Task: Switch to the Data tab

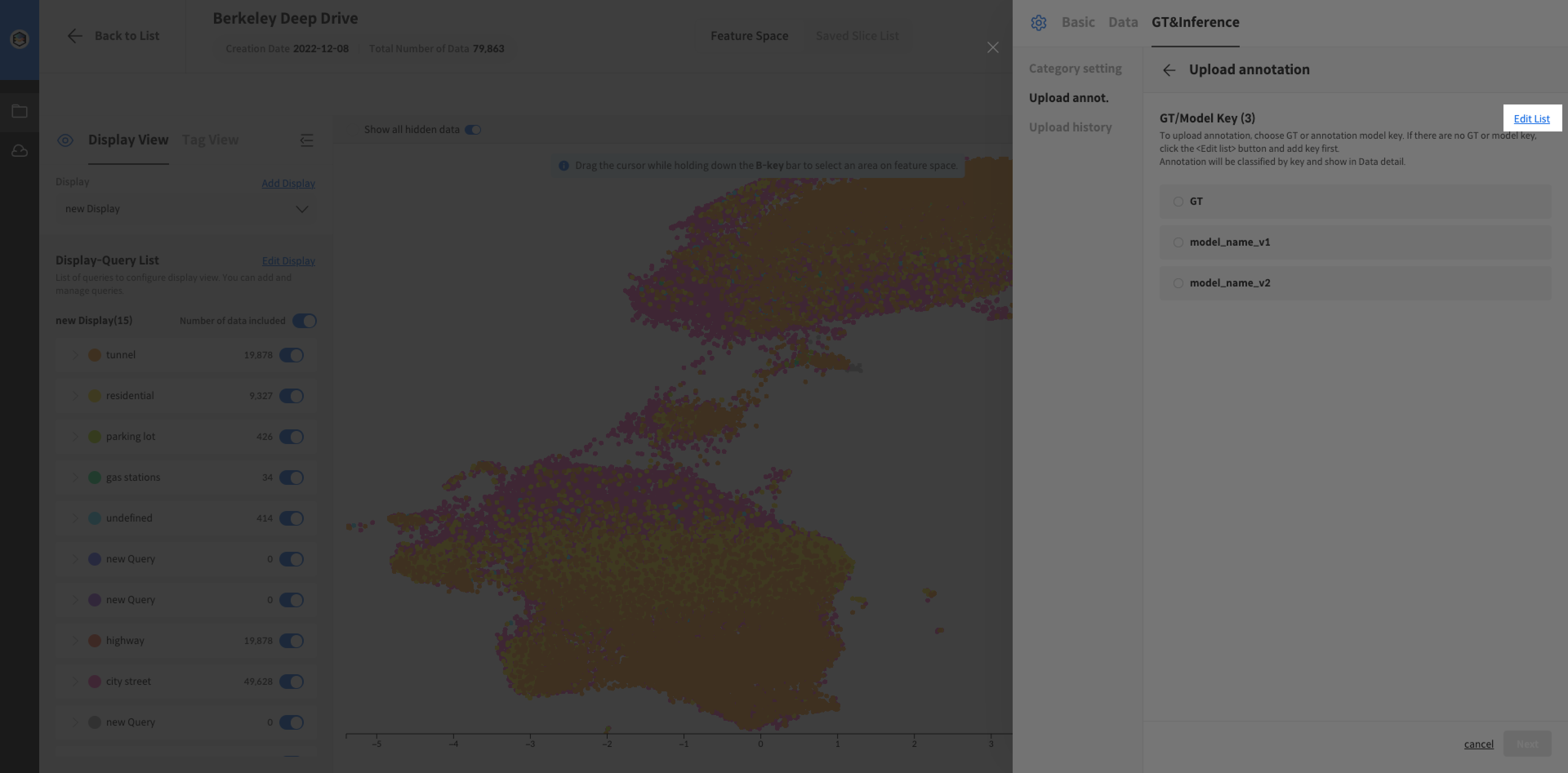Action: click(1123, 22)
